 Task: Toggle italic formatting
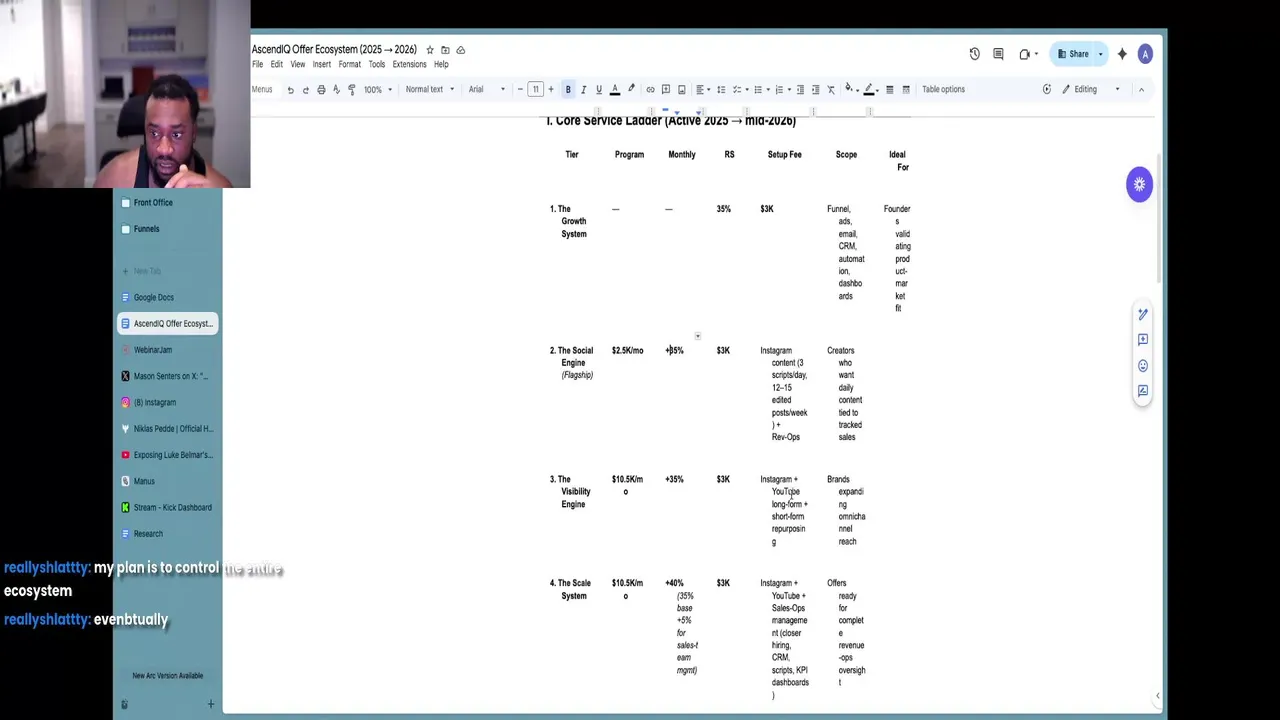point(583,90)
